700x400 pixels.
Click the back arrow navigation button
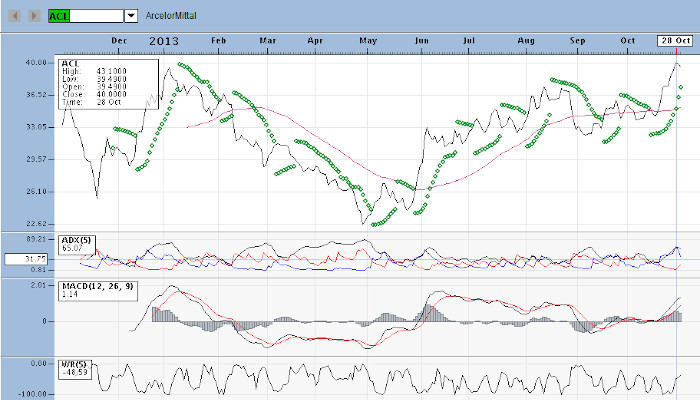[x=15, y=17]
